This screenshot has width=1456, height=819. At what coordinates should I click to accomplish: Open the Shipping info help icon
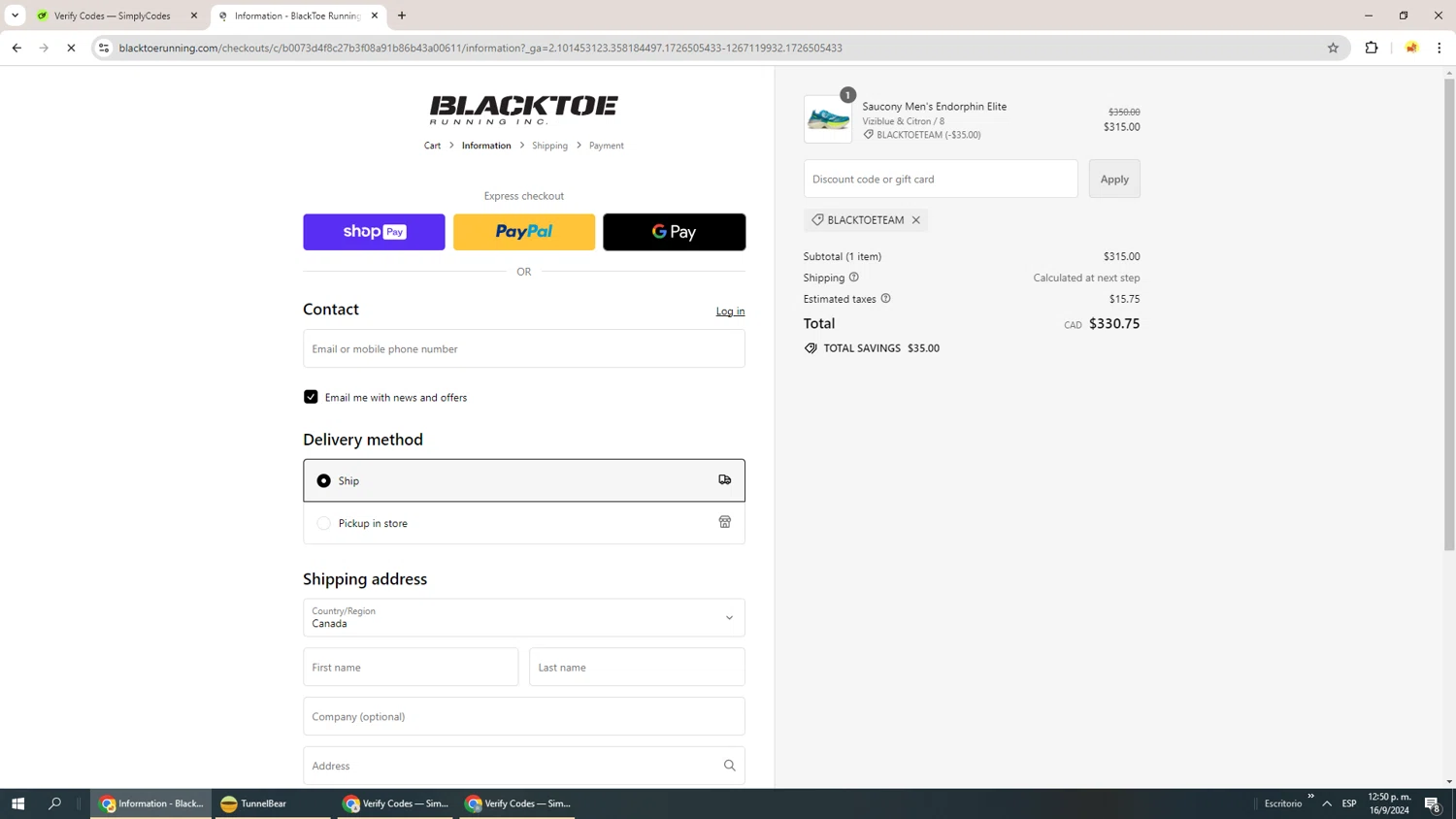point(854,278)
